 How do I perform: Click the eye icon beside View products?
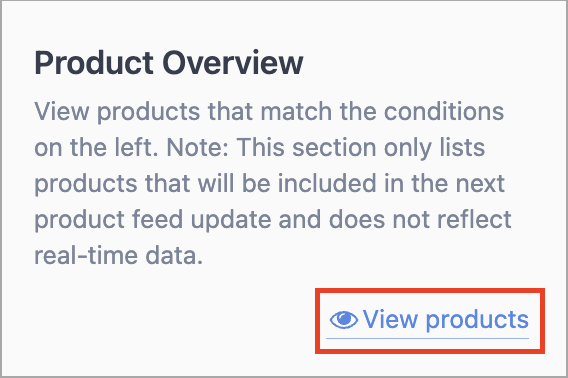343,320
